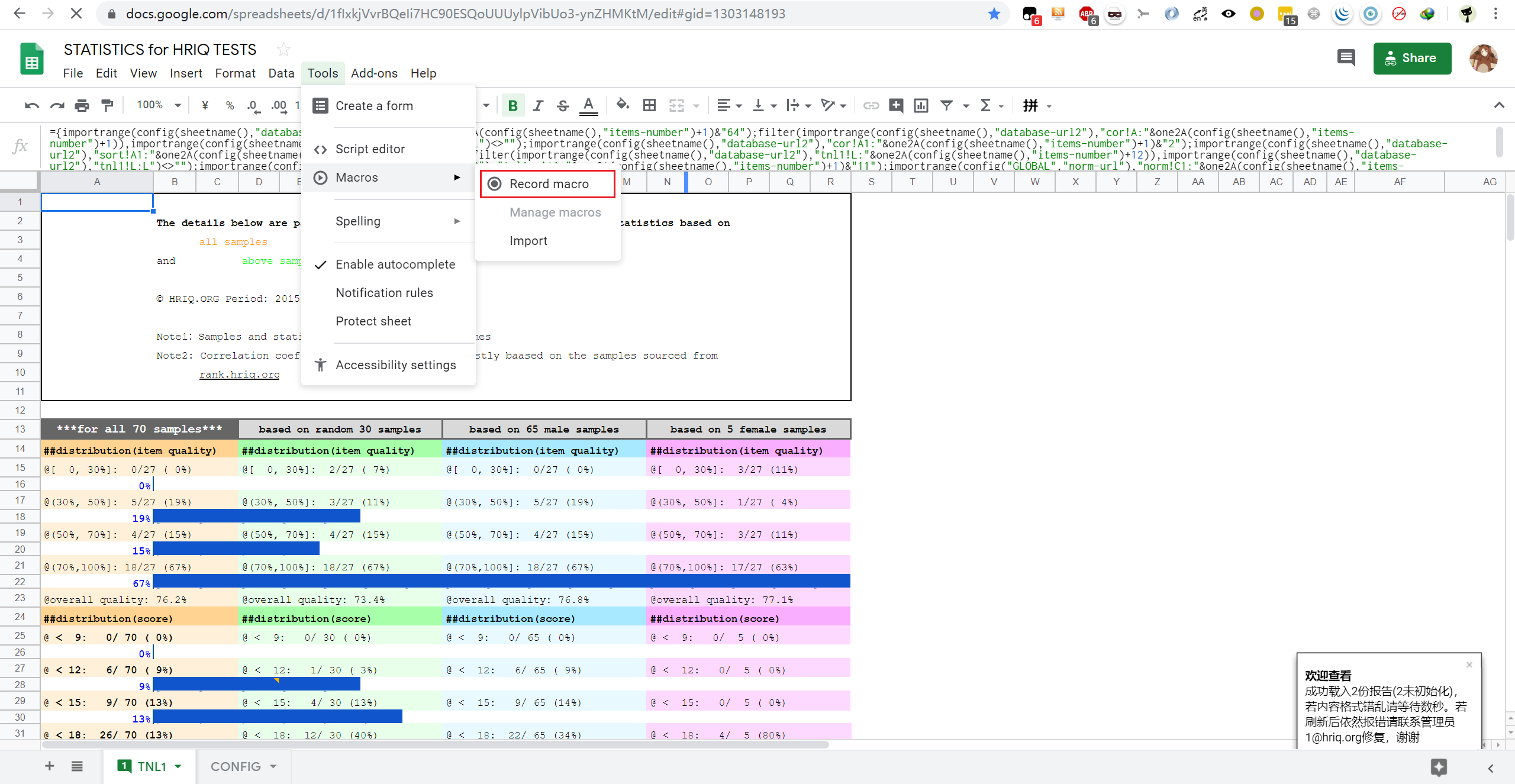1515x784 pixels.
Task: Click the green Share button
Action: [x=1411, y=58]
